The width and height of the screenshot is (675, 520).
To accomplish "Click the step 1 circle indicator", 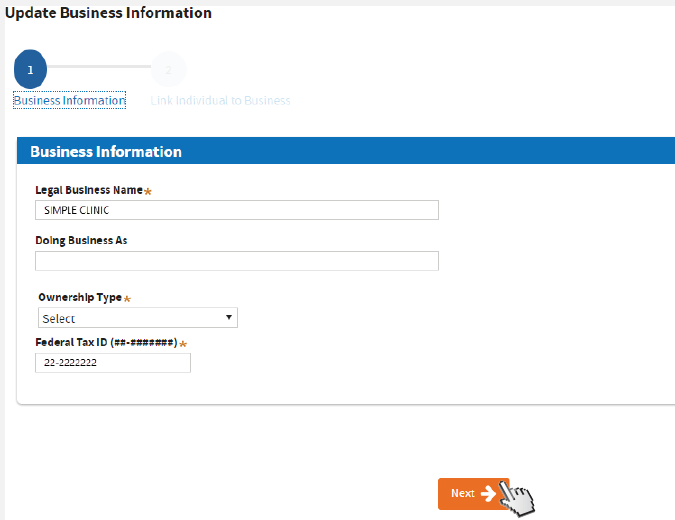I will (30, 69).
